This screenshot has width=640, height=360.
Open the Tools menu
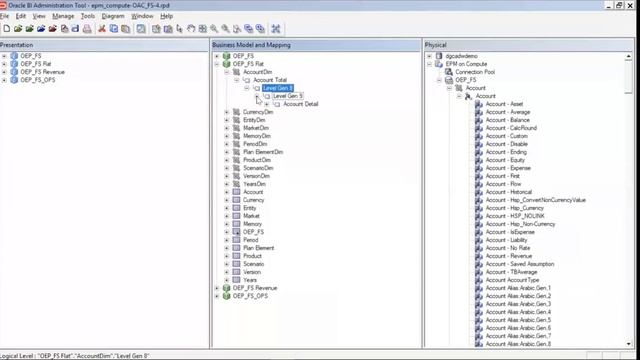88,16
